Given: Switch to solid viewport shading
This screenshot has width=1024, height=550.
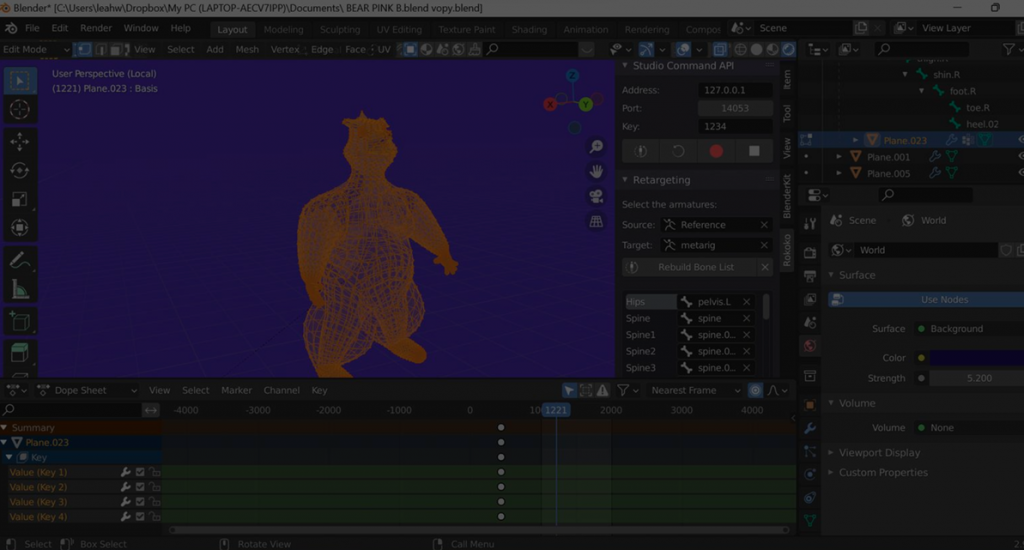Looking at the screenshot, I should [x=756, y=50].
